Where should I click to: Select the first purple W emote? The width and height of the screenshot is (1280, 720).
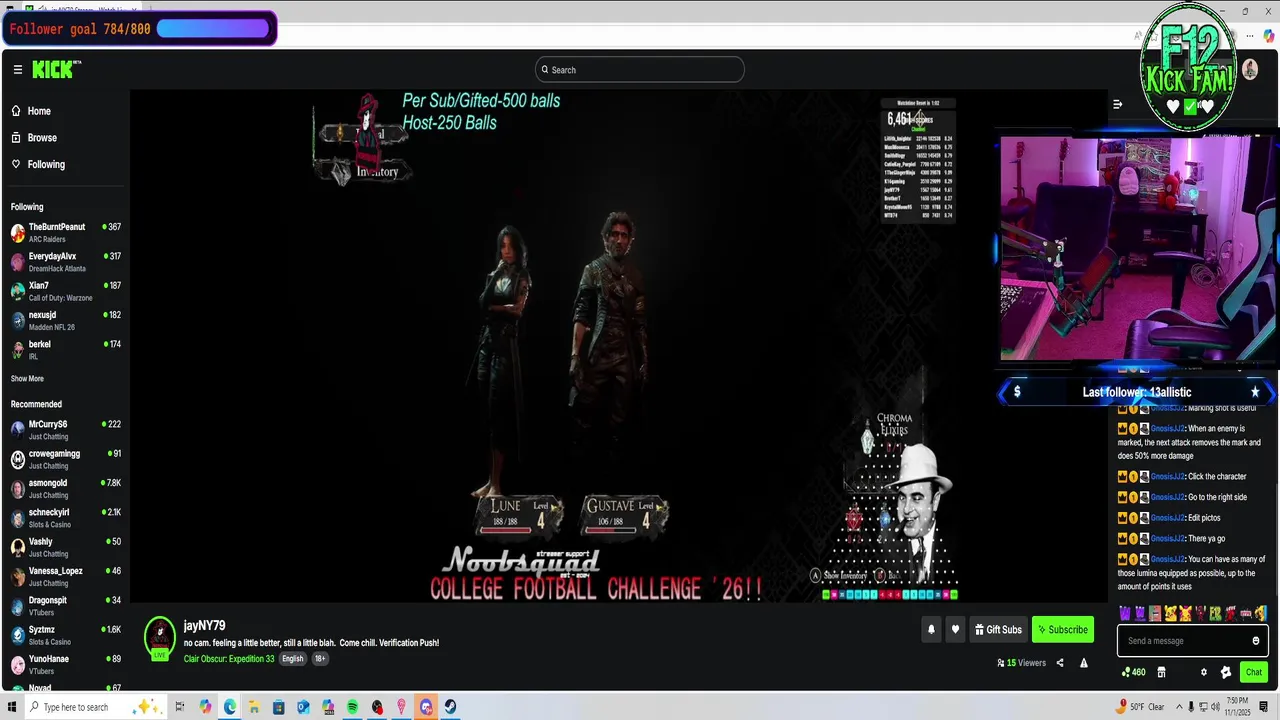[1125, 613]
